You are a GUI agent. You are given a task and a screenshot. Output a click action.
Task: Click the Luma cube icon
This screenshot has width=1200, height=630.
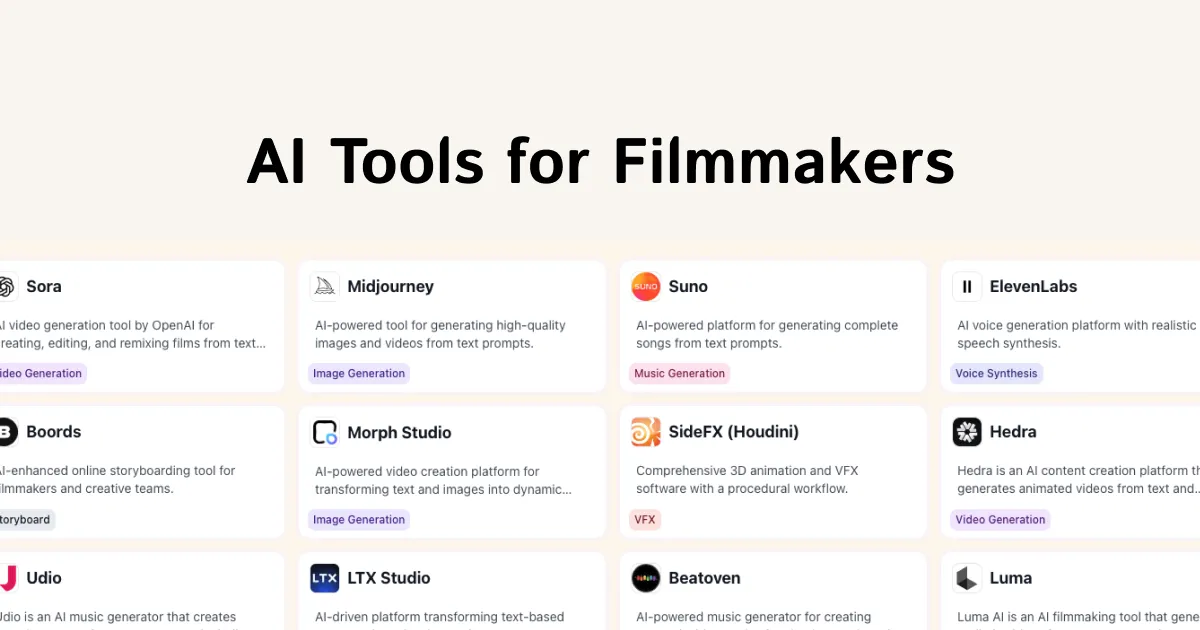[x=966, y=578]
